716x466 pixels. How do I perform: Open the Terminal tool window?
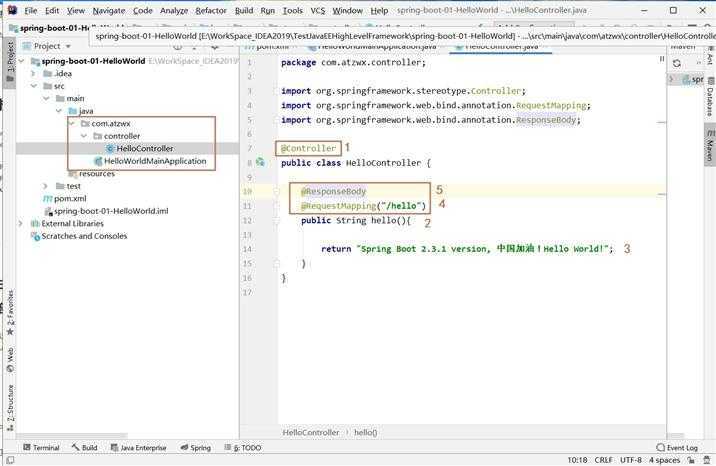pyautogui.click(x=41, y=448)
